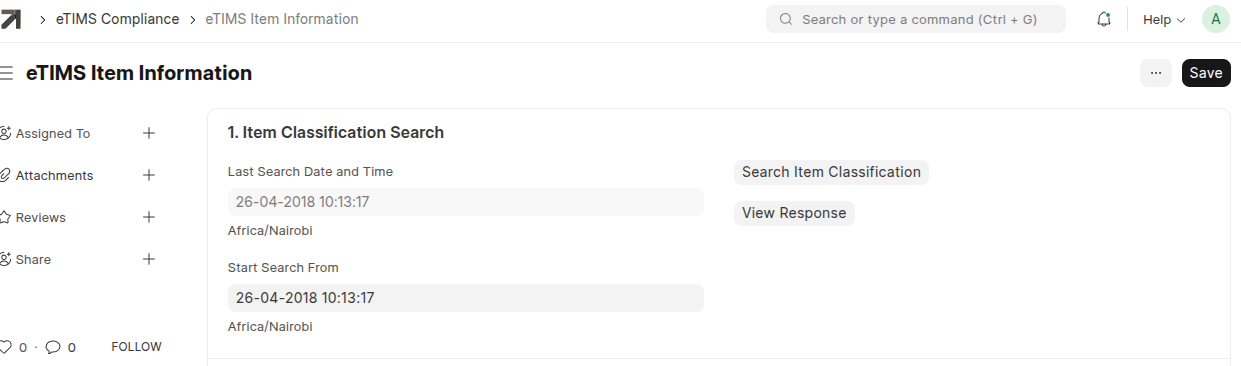1241x366 pixels.
Task: Add a file with Attachments plus icon
Action: (149, 175)
